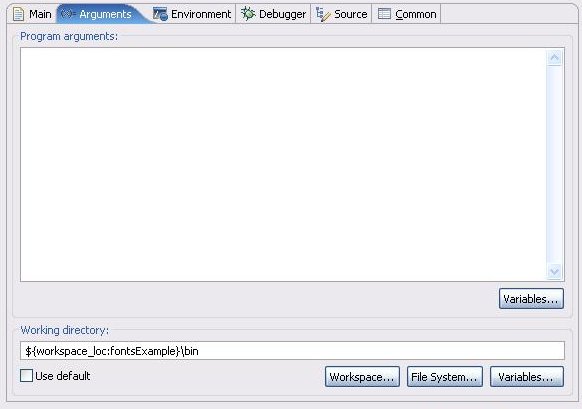Click the Common tab table icon

click(384, 14)
